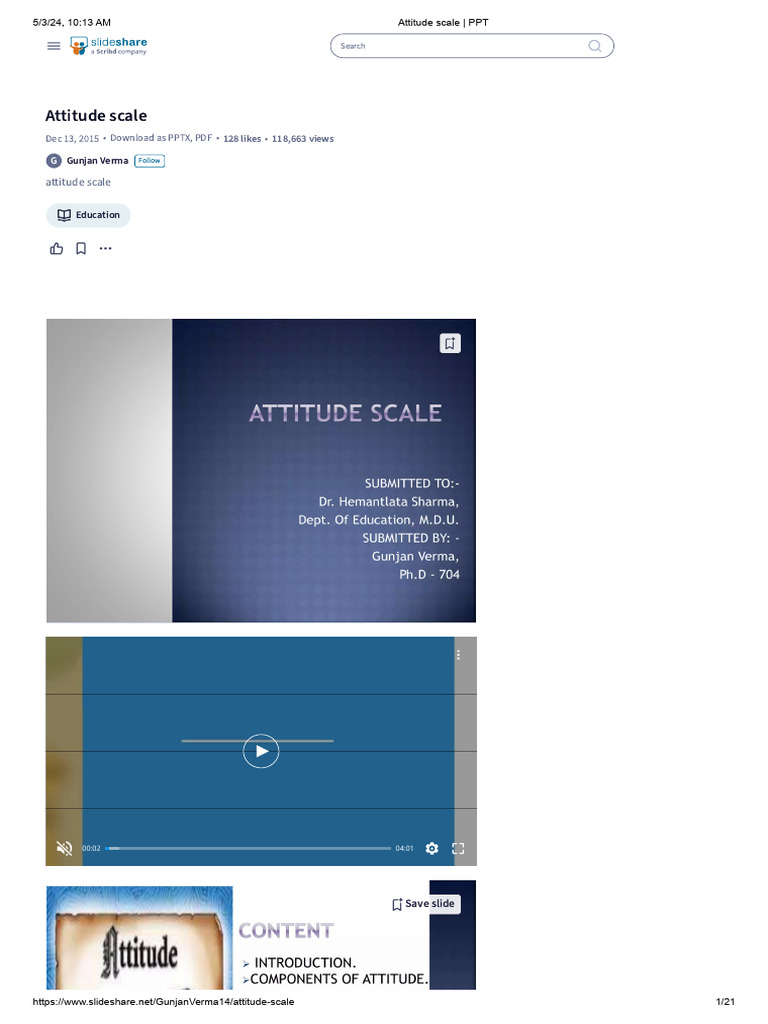Open the Content slide thumbnail

(261, 936)
